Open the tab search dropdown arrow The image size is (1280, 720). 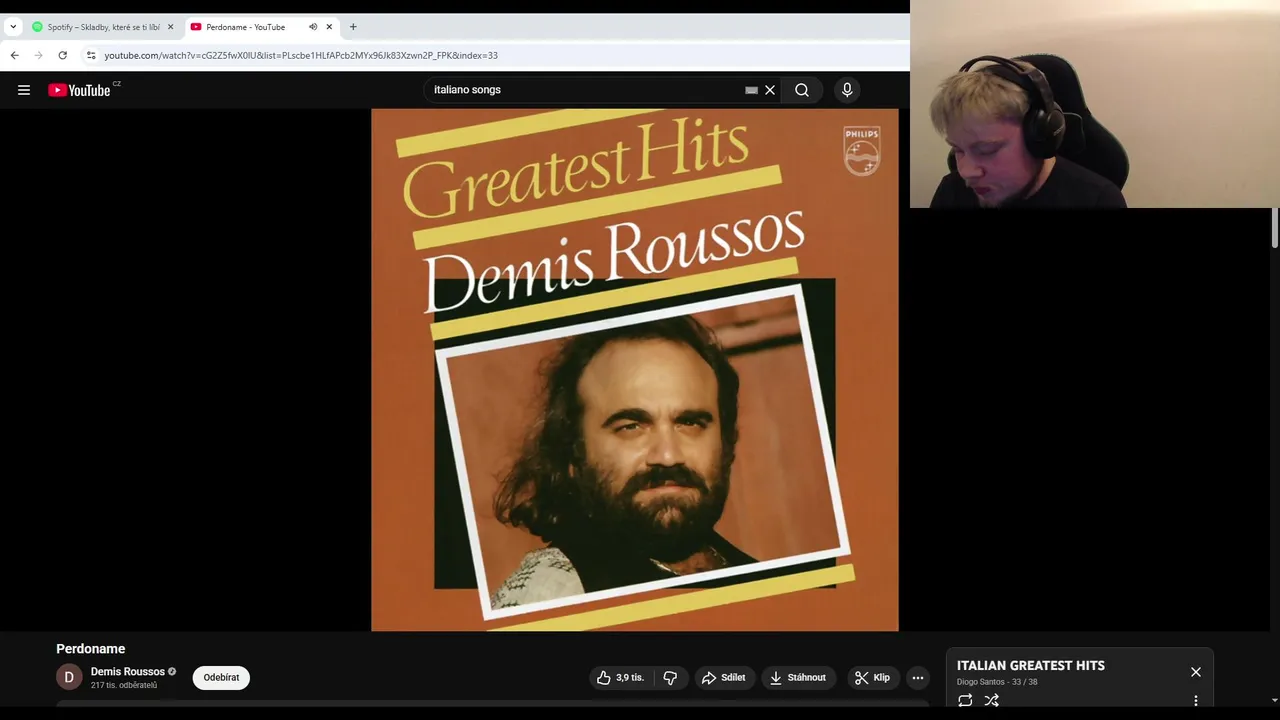point(13,27)
